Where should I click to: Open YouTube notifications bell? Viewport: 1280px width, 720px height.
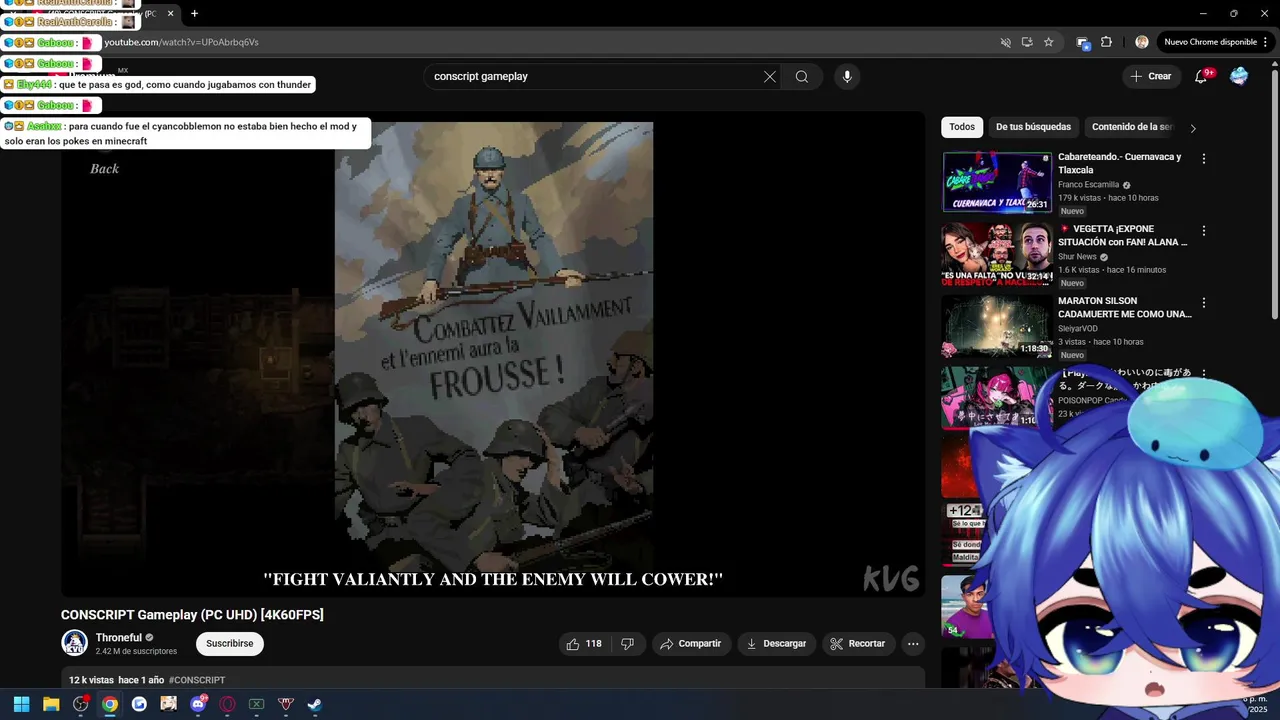pyautogui.click(x=1201, y=77)
